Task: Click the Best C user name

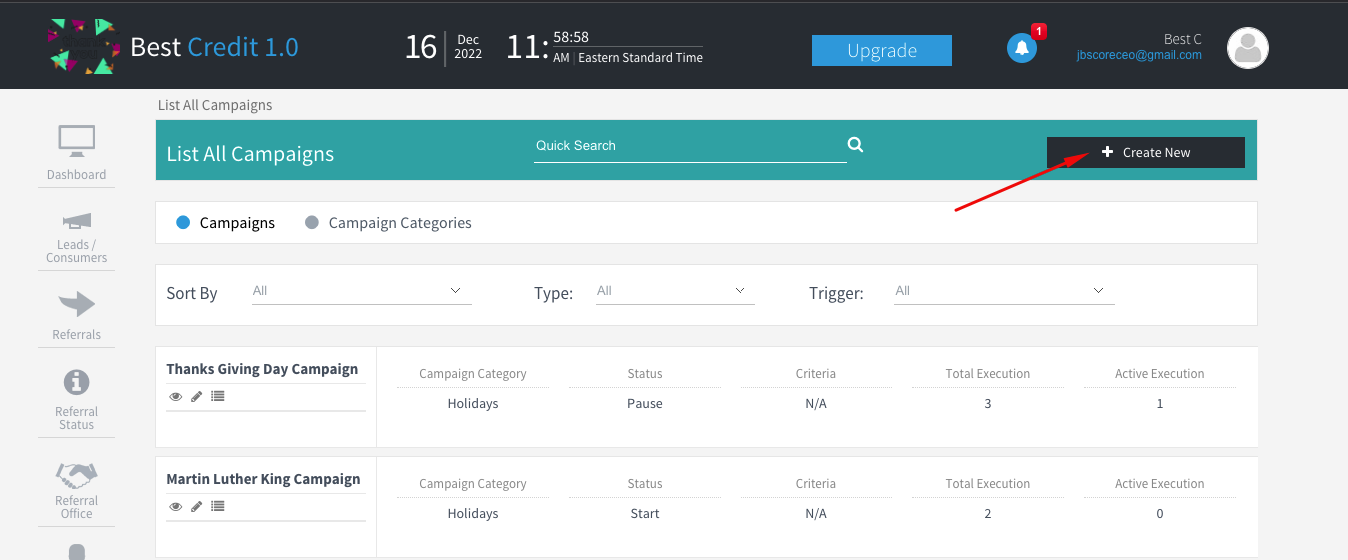Action: click(x=1183, y=39)
